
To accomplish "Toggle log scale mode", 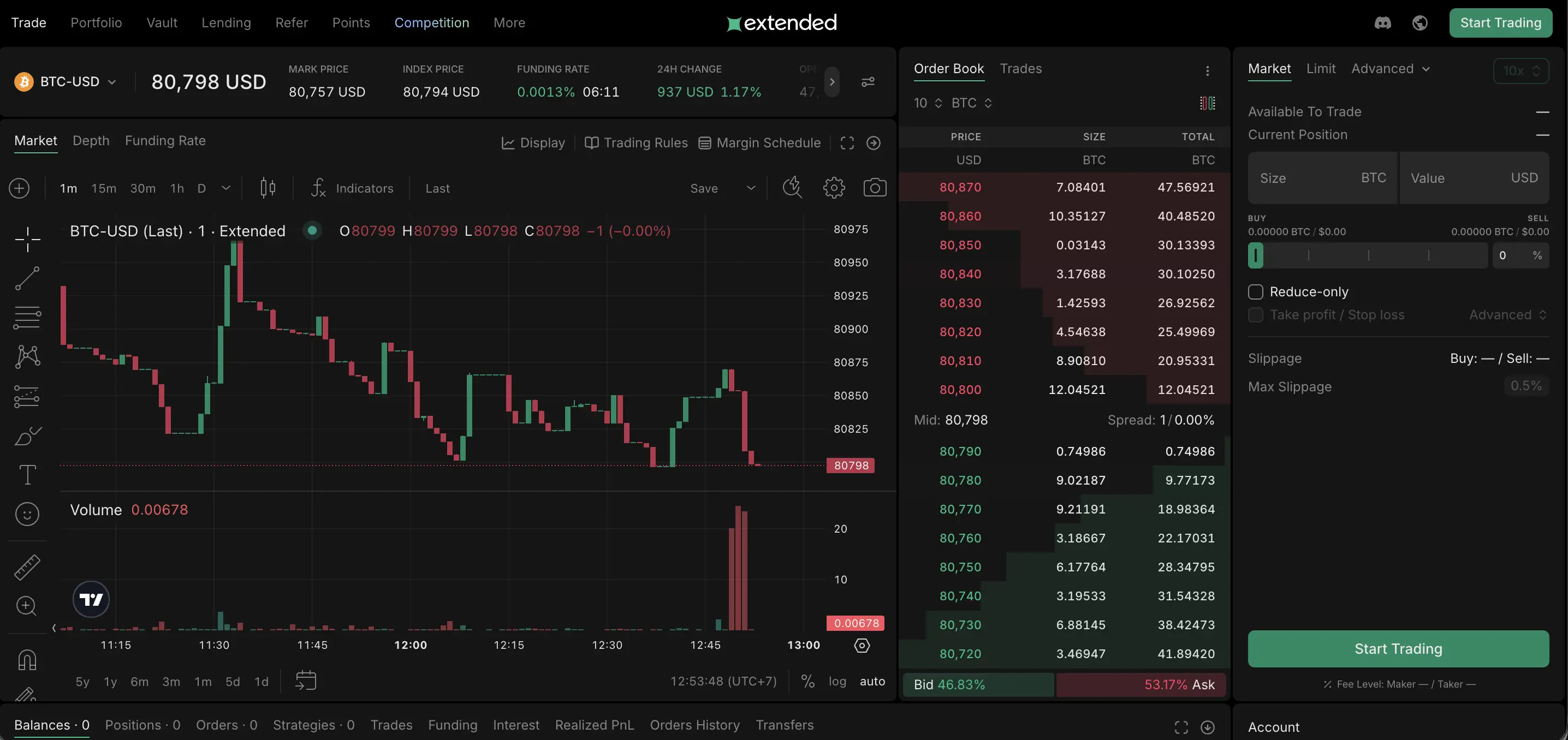I will click(x=838, y=681).
